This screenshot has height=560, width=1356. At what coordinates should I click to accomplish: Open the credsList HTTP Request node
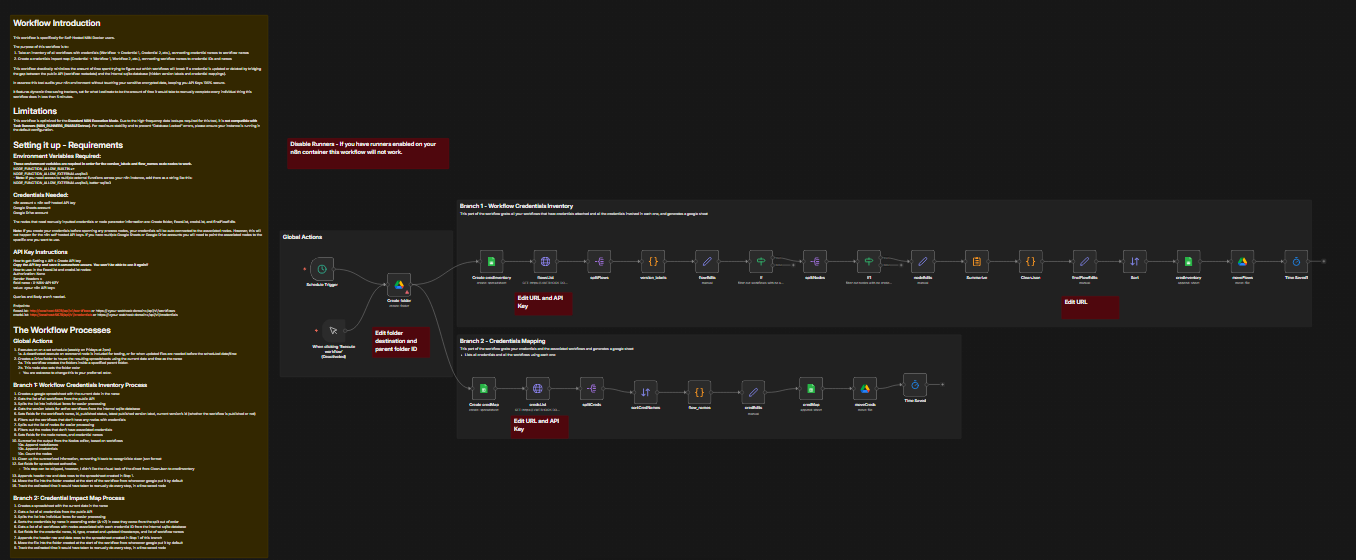(538, 388)
